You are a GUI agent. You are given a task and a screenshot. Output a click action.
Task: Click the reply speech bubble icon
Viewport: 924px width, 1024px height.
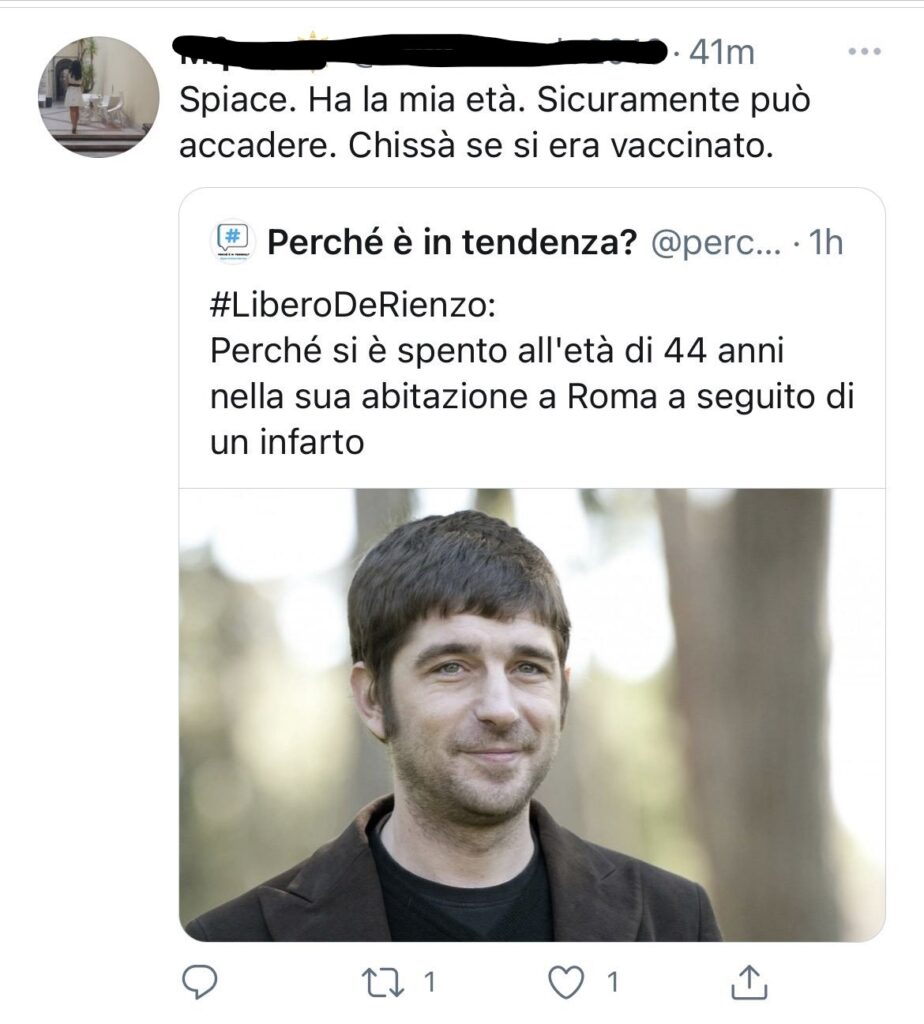click(202, 982)
